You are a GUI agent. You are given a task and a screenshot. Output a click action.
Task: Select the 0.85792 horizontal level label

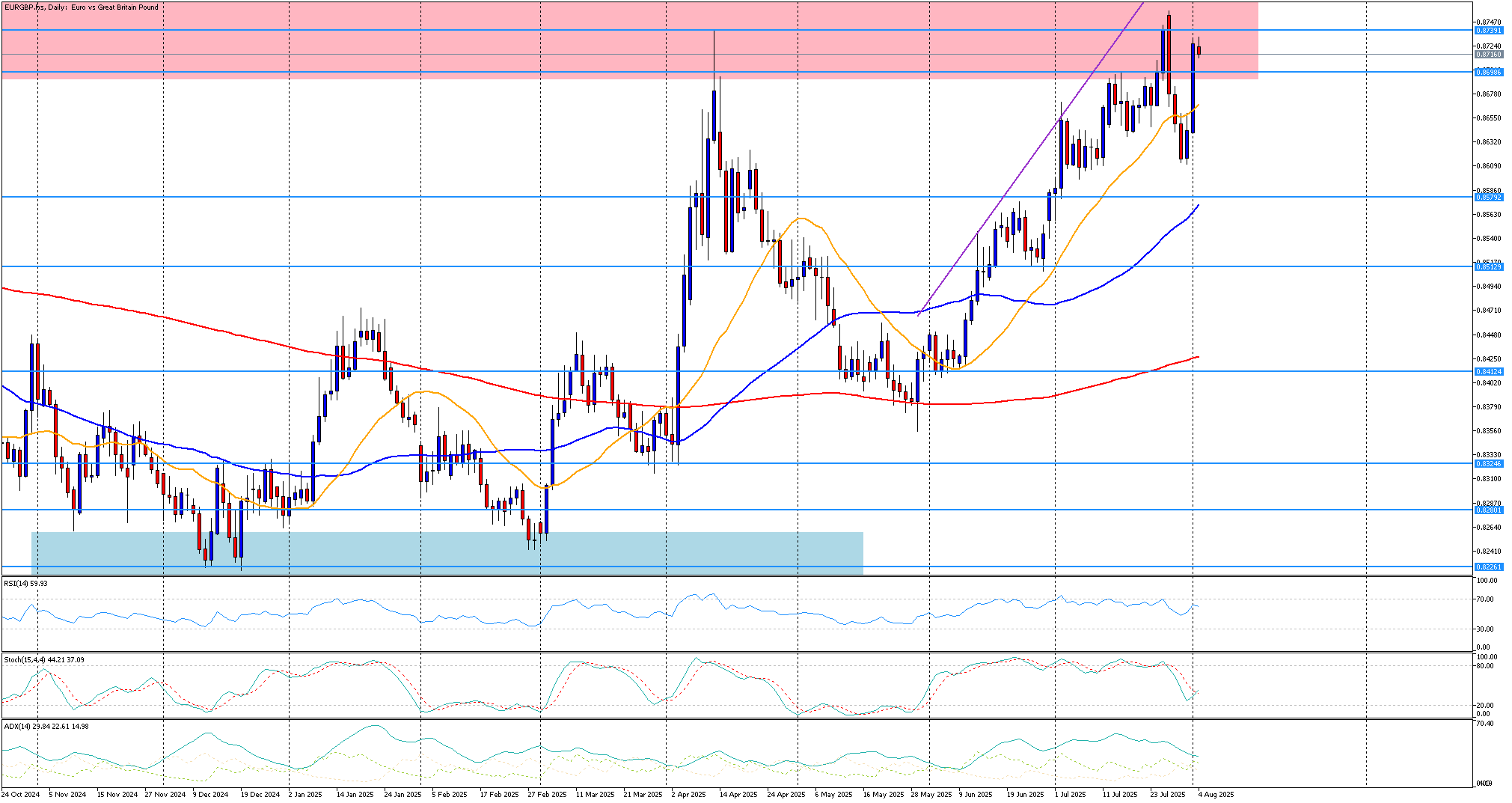[1487, 197]
